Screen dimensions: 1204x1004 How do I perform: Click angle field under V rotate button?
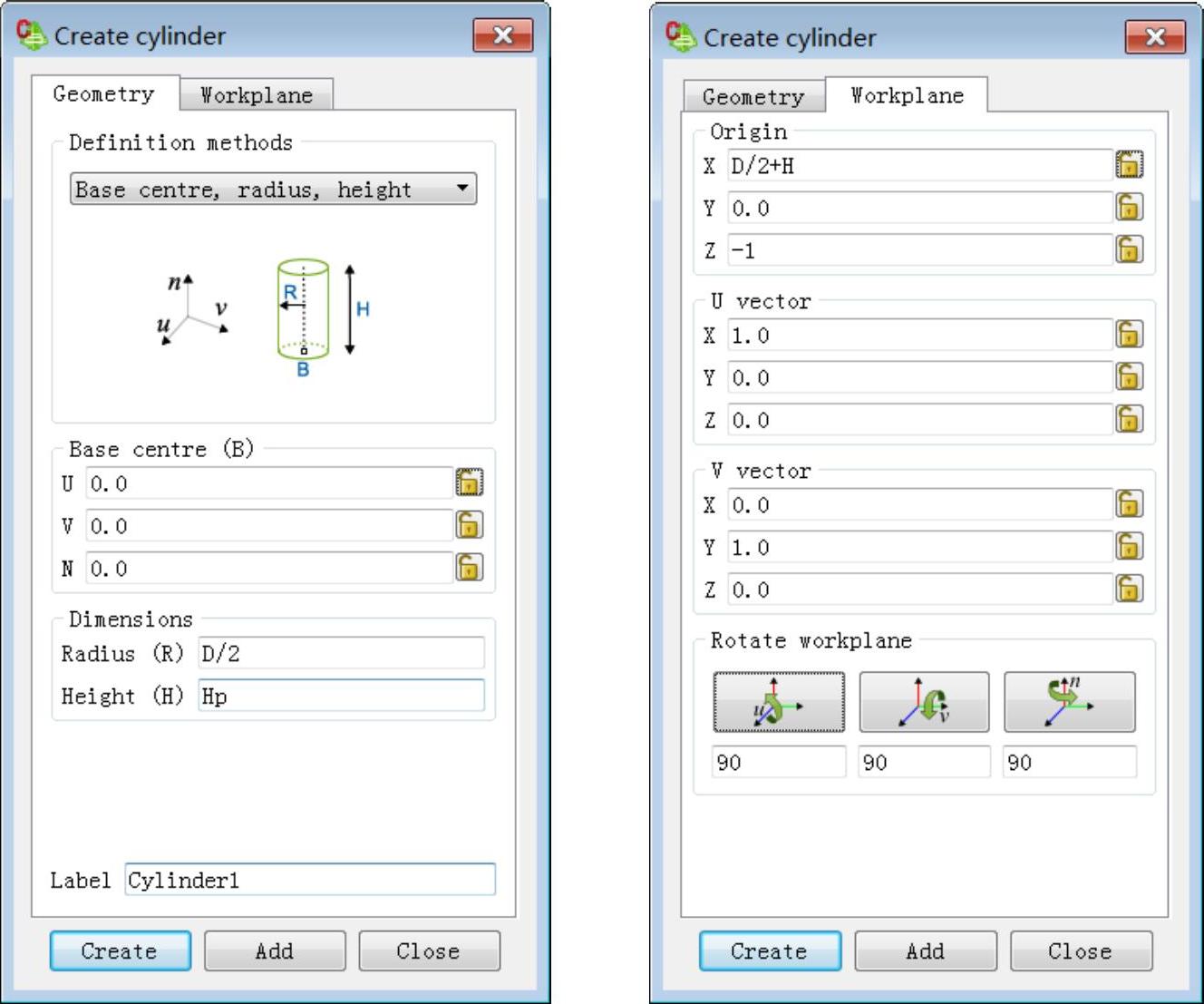[x=924, y=762]
